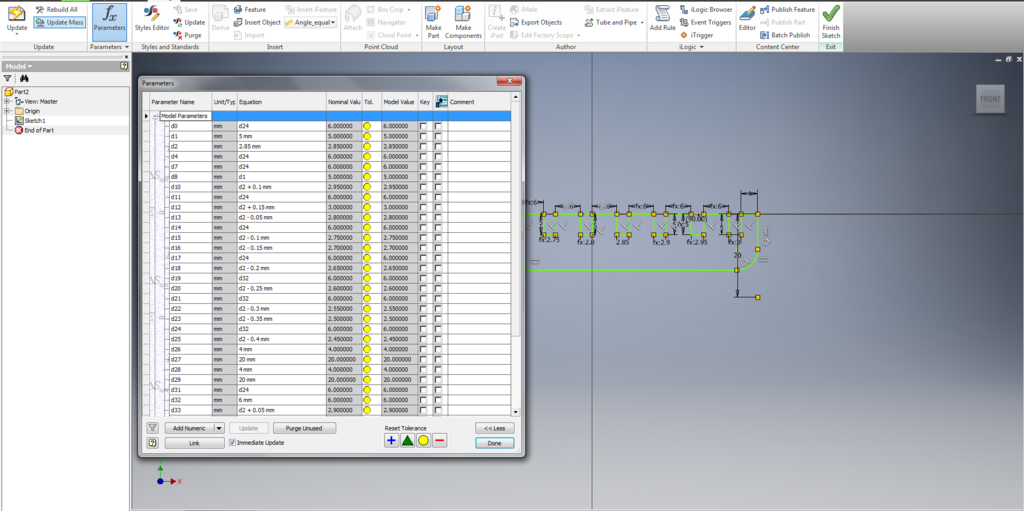Open Event Triggers
The height and width of the screenshot is (511, 1024).
(705, 22)
